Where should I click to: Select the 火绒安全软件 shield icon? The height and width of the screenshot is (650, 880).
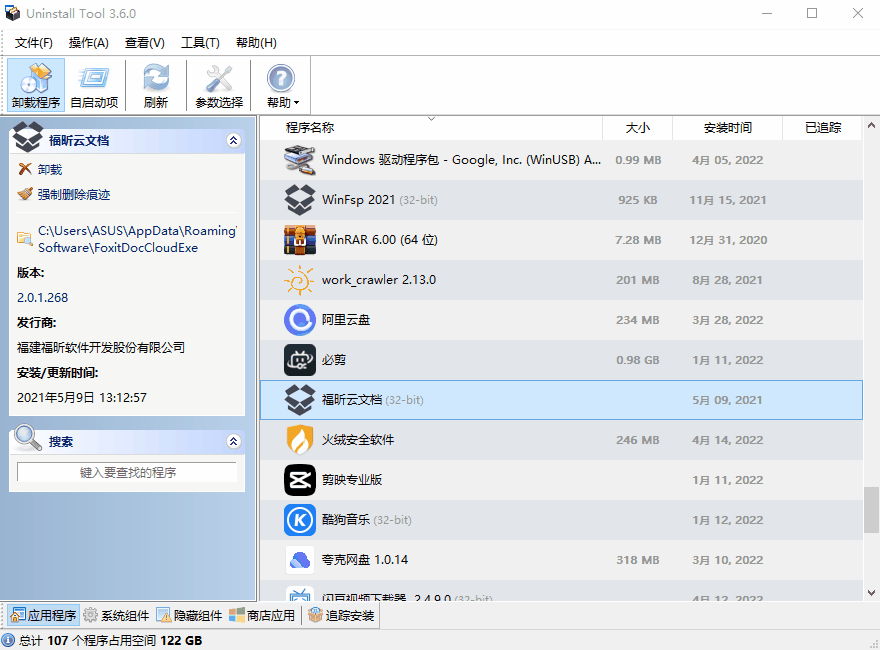click(x=299, y=440)
